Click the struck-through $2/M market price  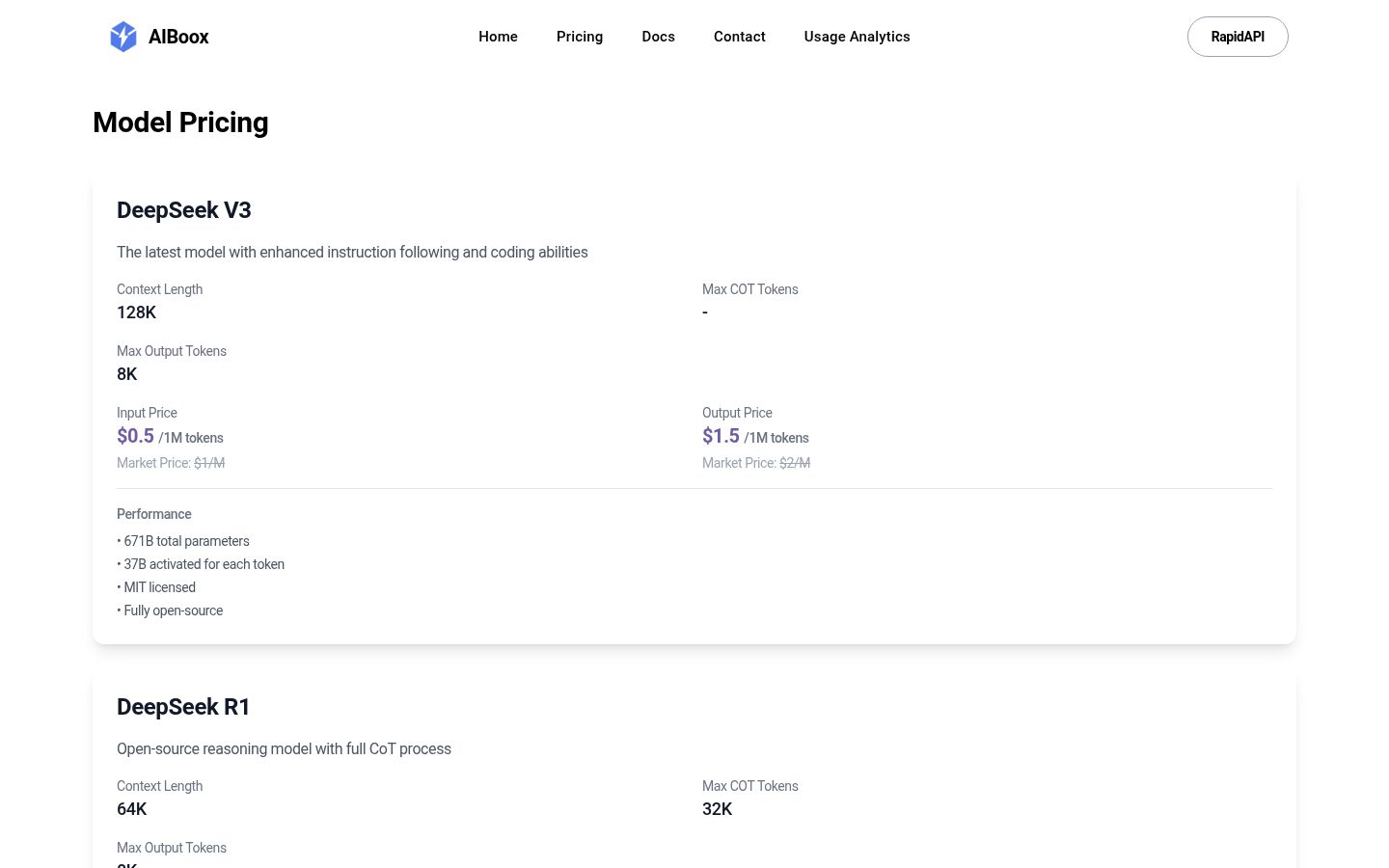pyautogui.click(x=795, y=463)
